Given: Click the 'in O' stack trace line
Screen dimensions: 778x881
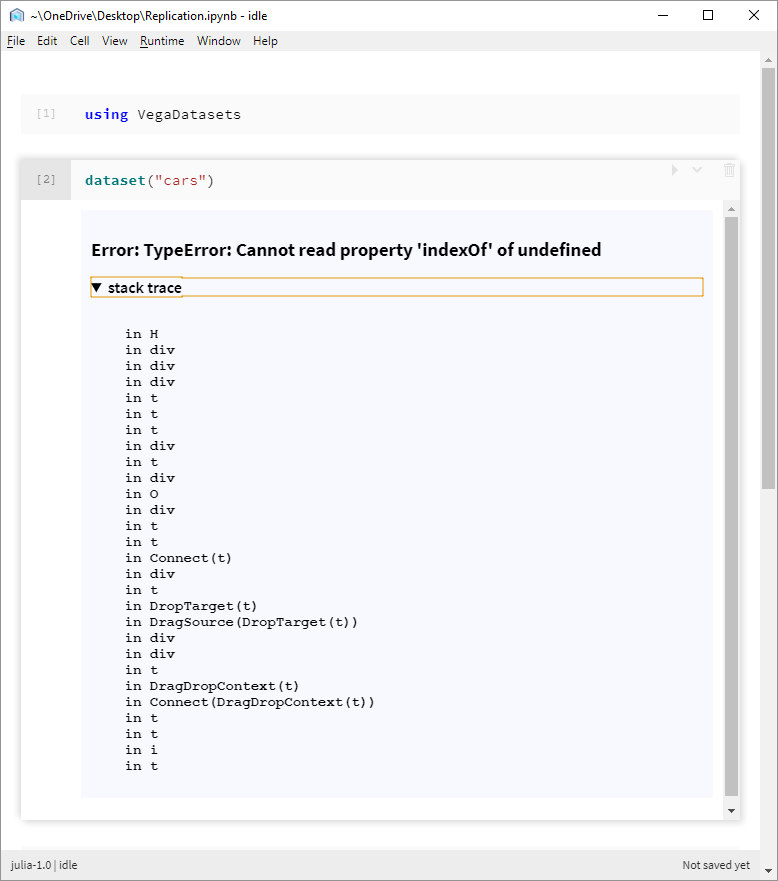Looking at the screenshot, I should (x=142, y=494).
